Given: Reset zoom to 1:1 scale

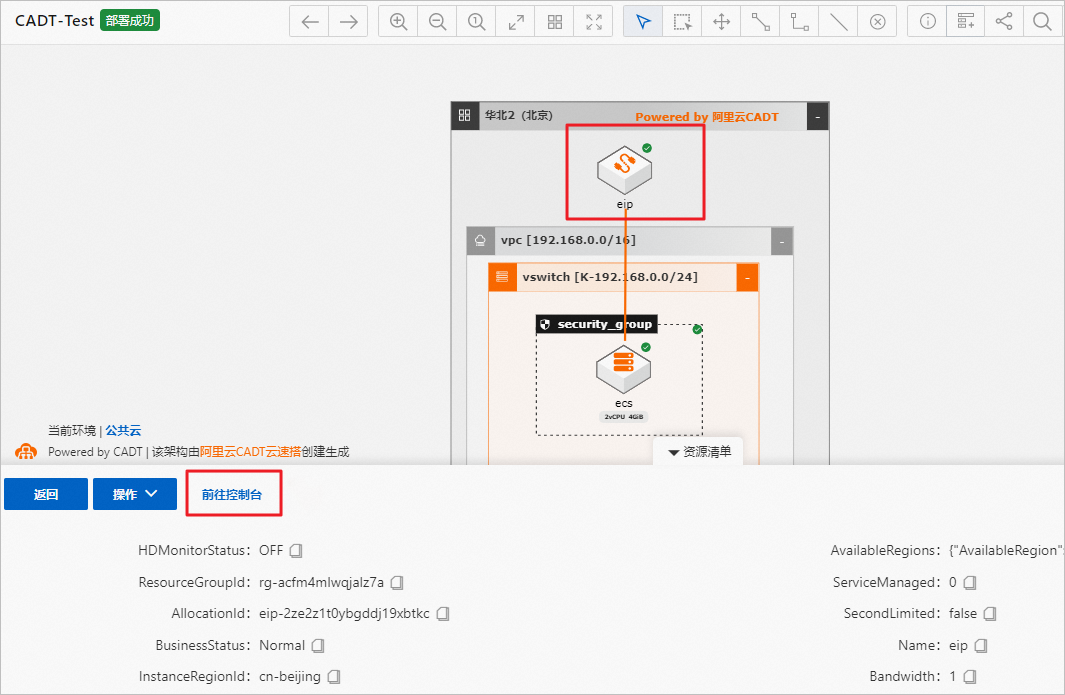Looking at the screenshot, I should tap(477, 22).
